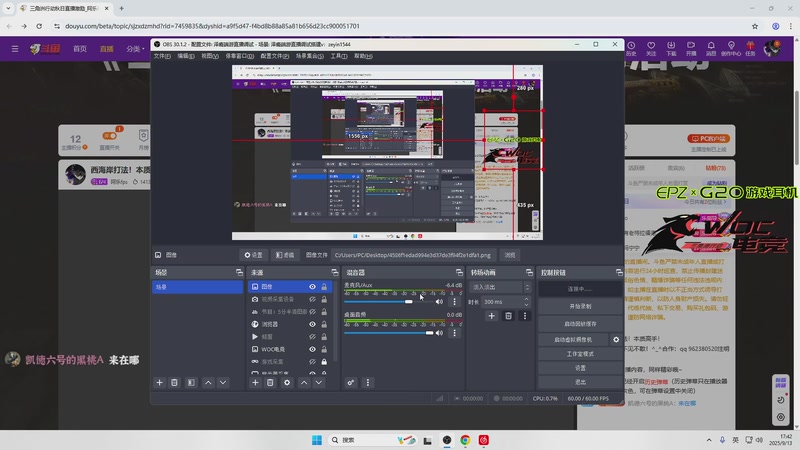The width and height of the screenshot is (800, 450).
Task: Open 设置 button in controls panel
Action: [x=580, y=368]
